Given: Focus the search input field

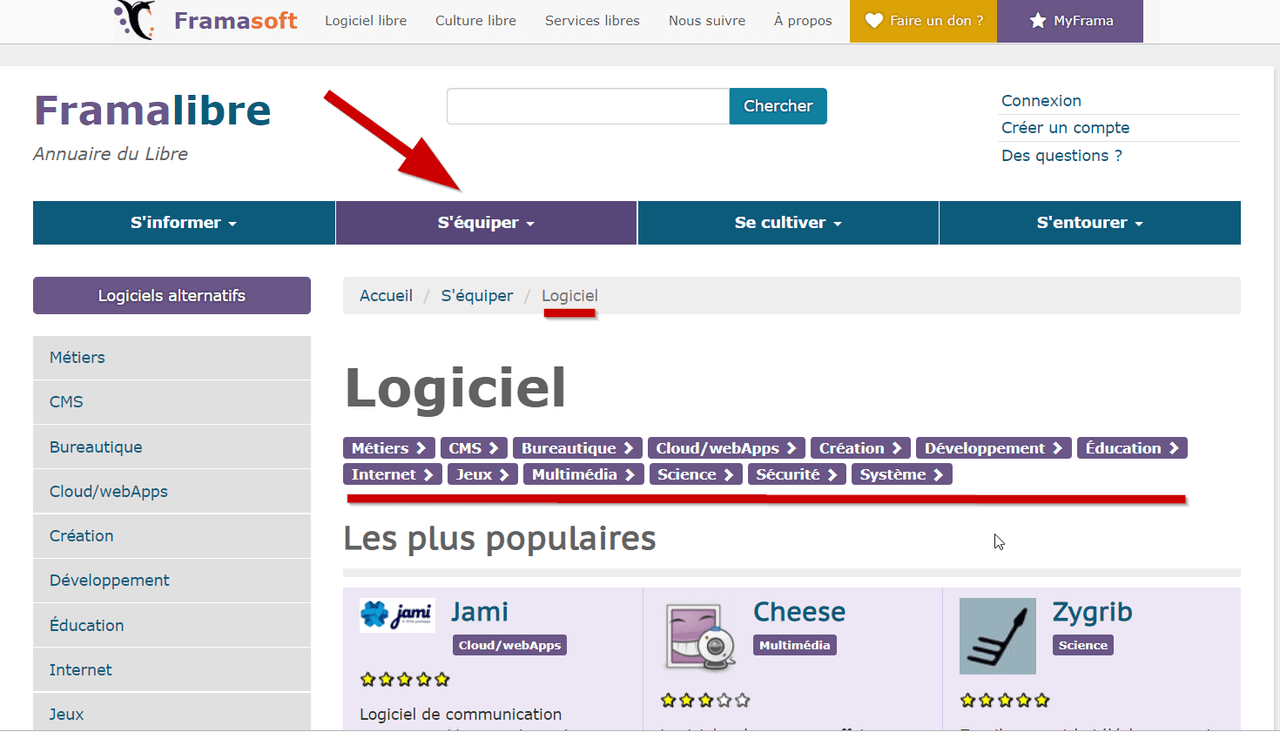Looking at the screenshot, I should 588,106.
